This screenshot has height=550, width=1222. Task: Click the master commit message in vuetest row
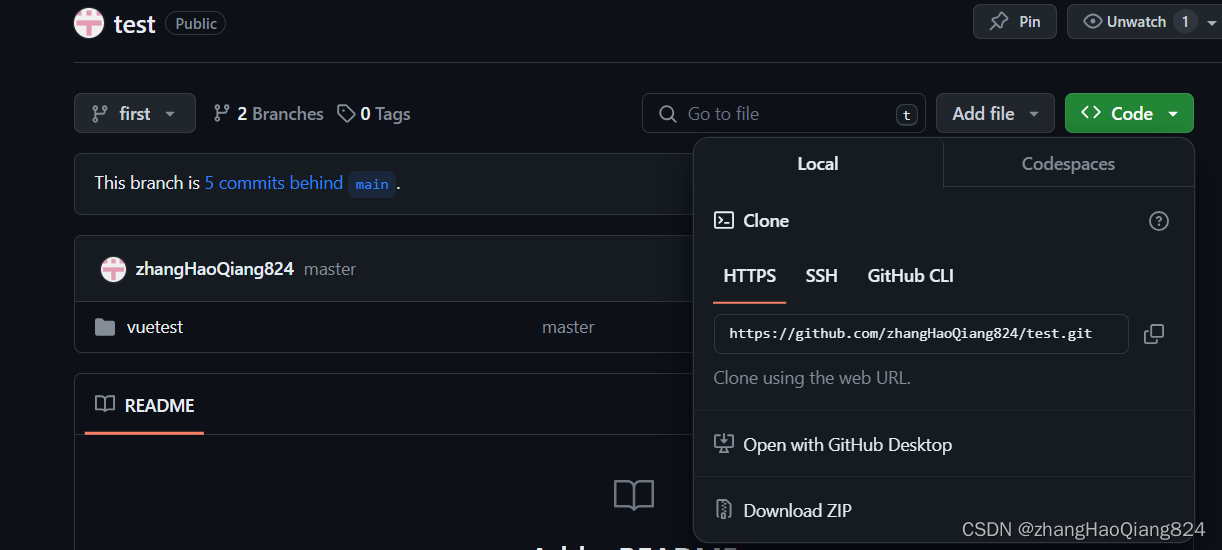(x=568, y=327)
